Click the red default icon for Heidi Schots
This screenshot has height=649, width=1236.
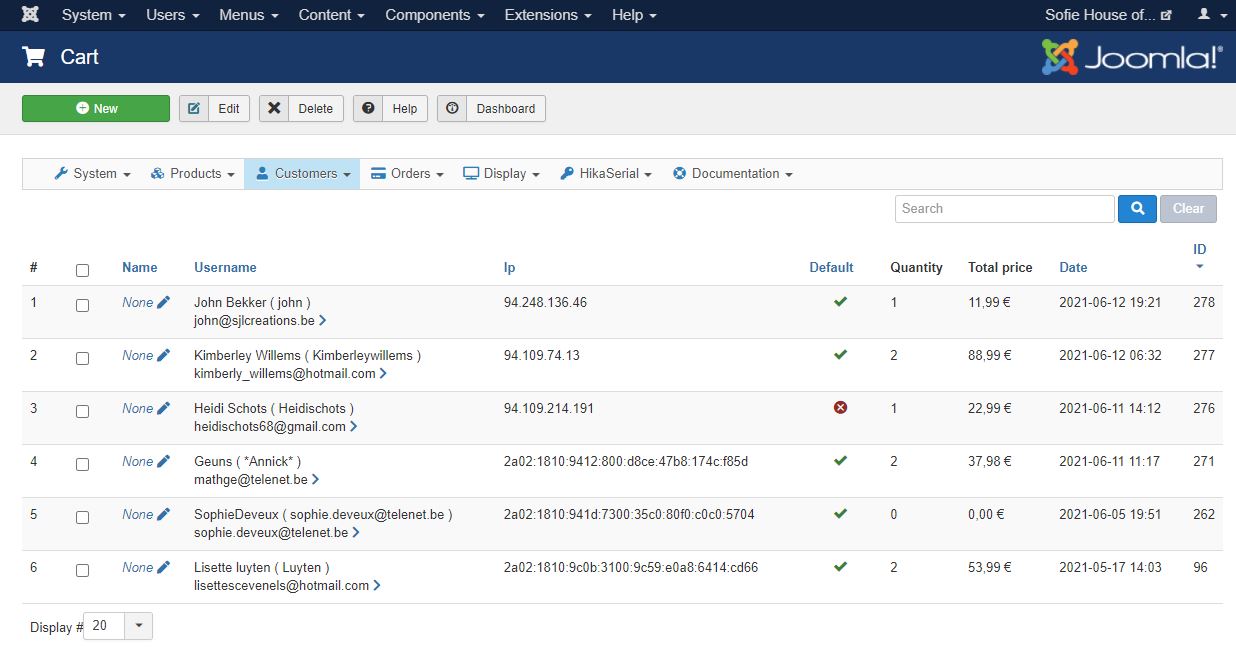coord(840,408)
